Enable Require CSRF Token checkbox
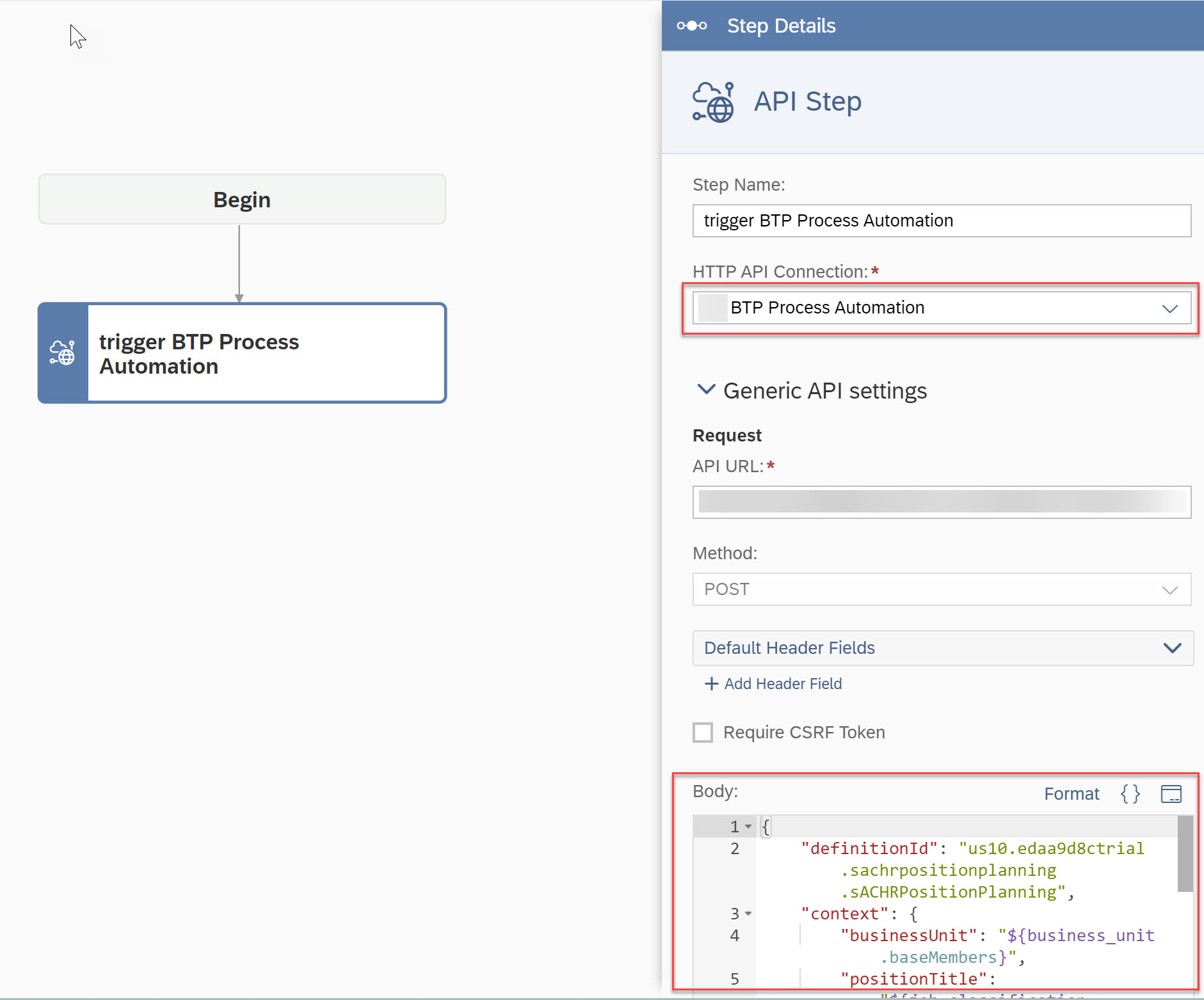Viewport: 1204px width, 1000px height. (x=703, y=733)
